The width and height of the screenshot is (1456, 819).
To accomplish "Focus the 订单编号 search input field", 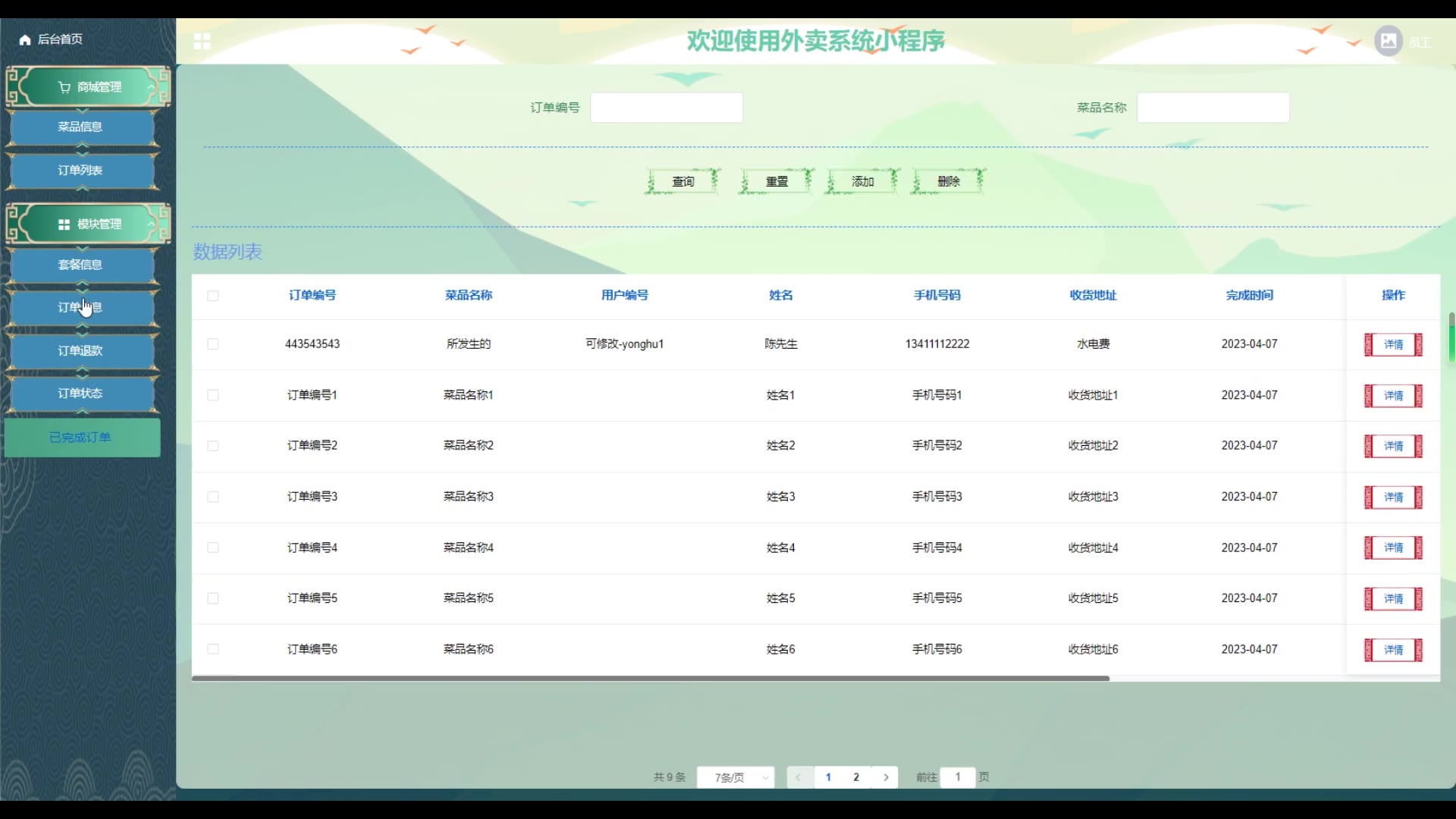I will (x=666, y=108).
